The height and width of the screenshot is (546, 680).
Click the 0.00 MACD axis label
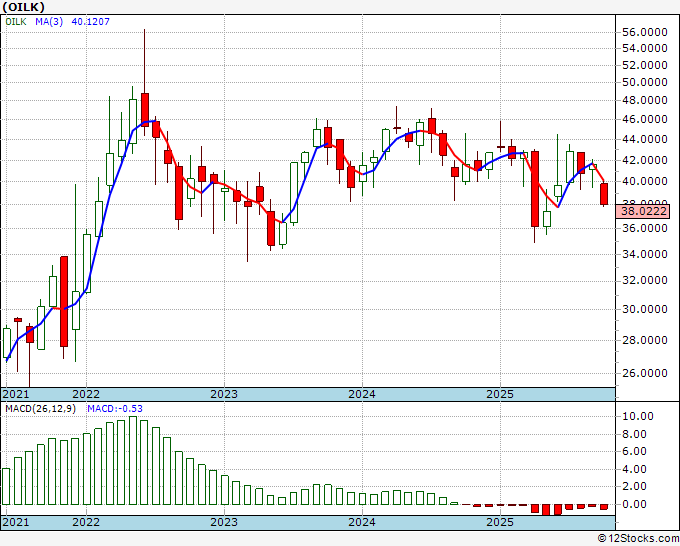pos(637,503)
